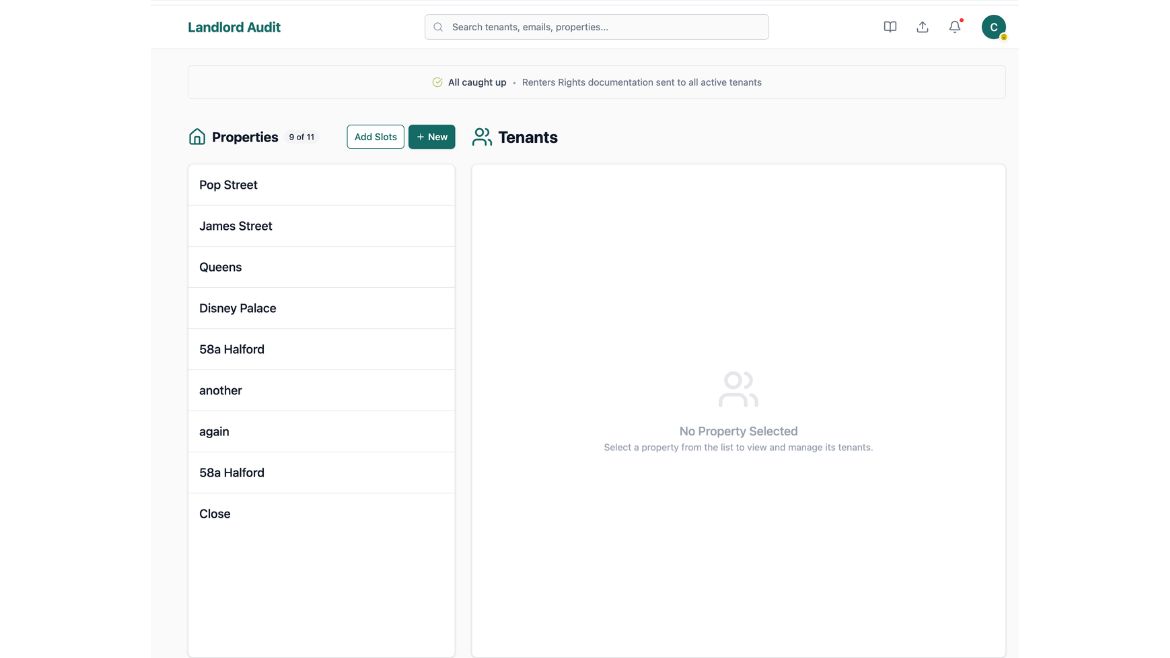Click the house icon beside Properties

pyautogui.click(x=197, y=137)
